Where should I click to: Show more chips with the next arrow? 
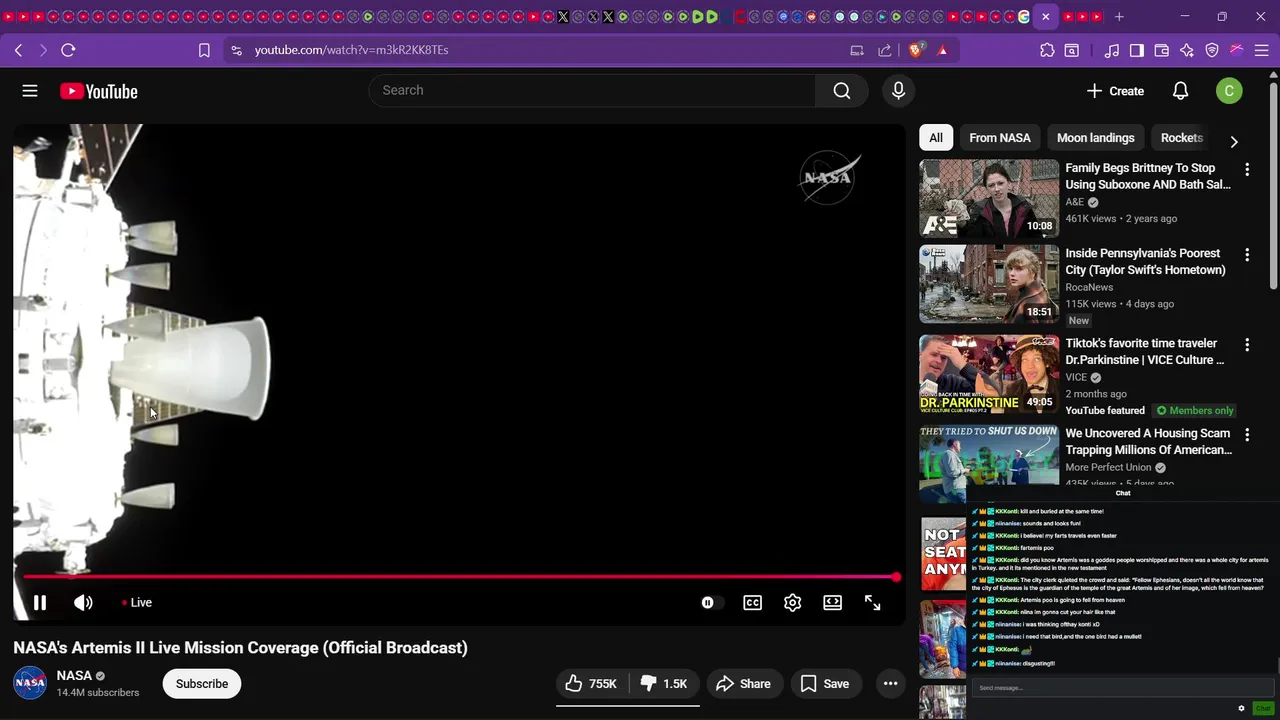point(1234,141)
